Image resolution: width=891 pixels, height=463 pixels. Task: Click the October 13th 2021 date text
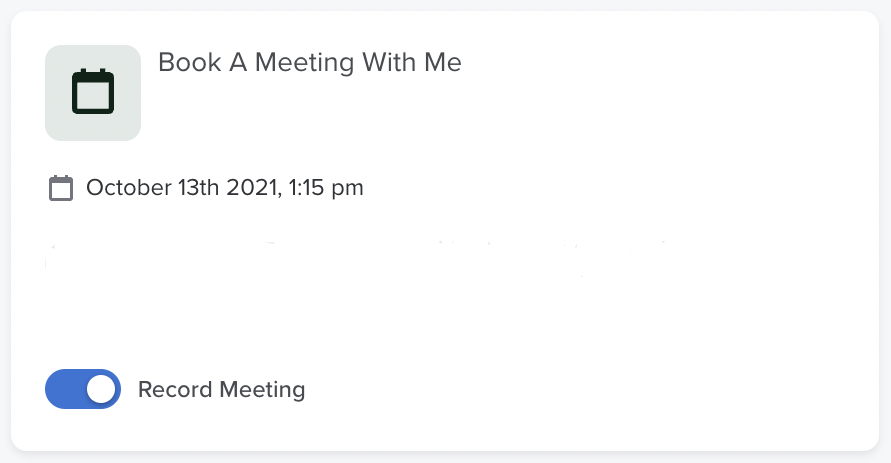coord(224,187)
